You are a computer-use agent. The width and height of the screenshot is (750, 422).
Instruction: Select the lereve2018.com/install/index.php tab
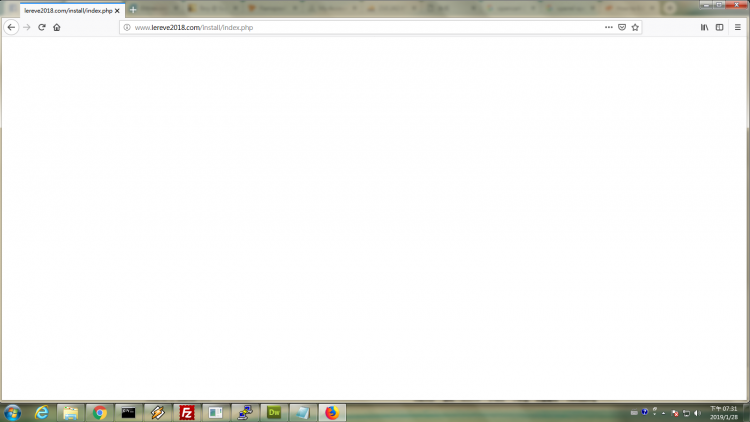pyautogui.click(x=66, y=10)
